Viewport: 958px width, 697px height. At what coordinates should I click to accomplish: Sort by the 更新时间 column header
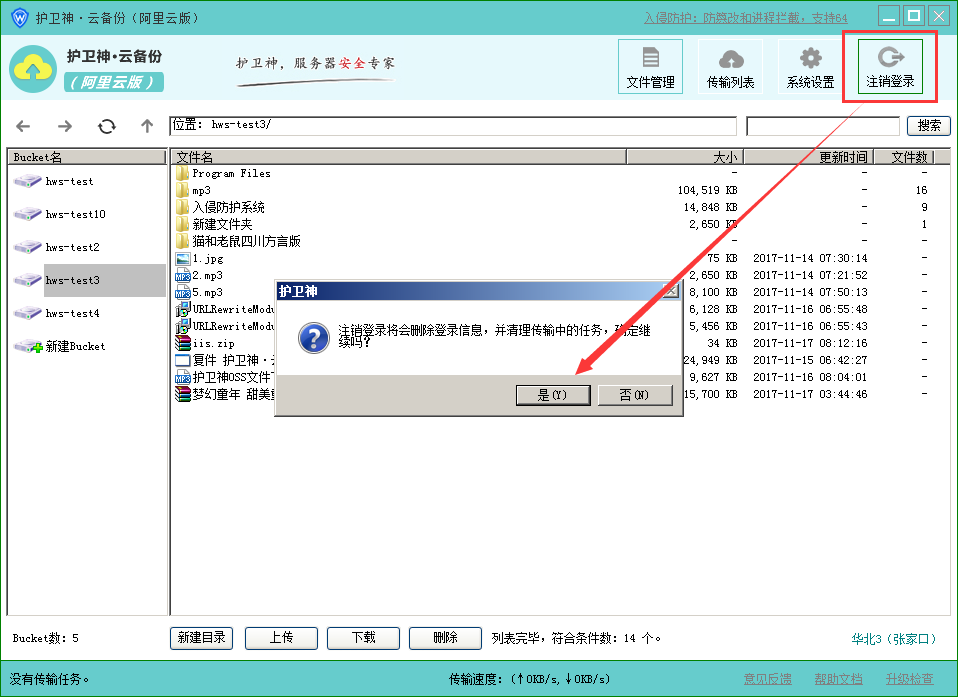808,157
